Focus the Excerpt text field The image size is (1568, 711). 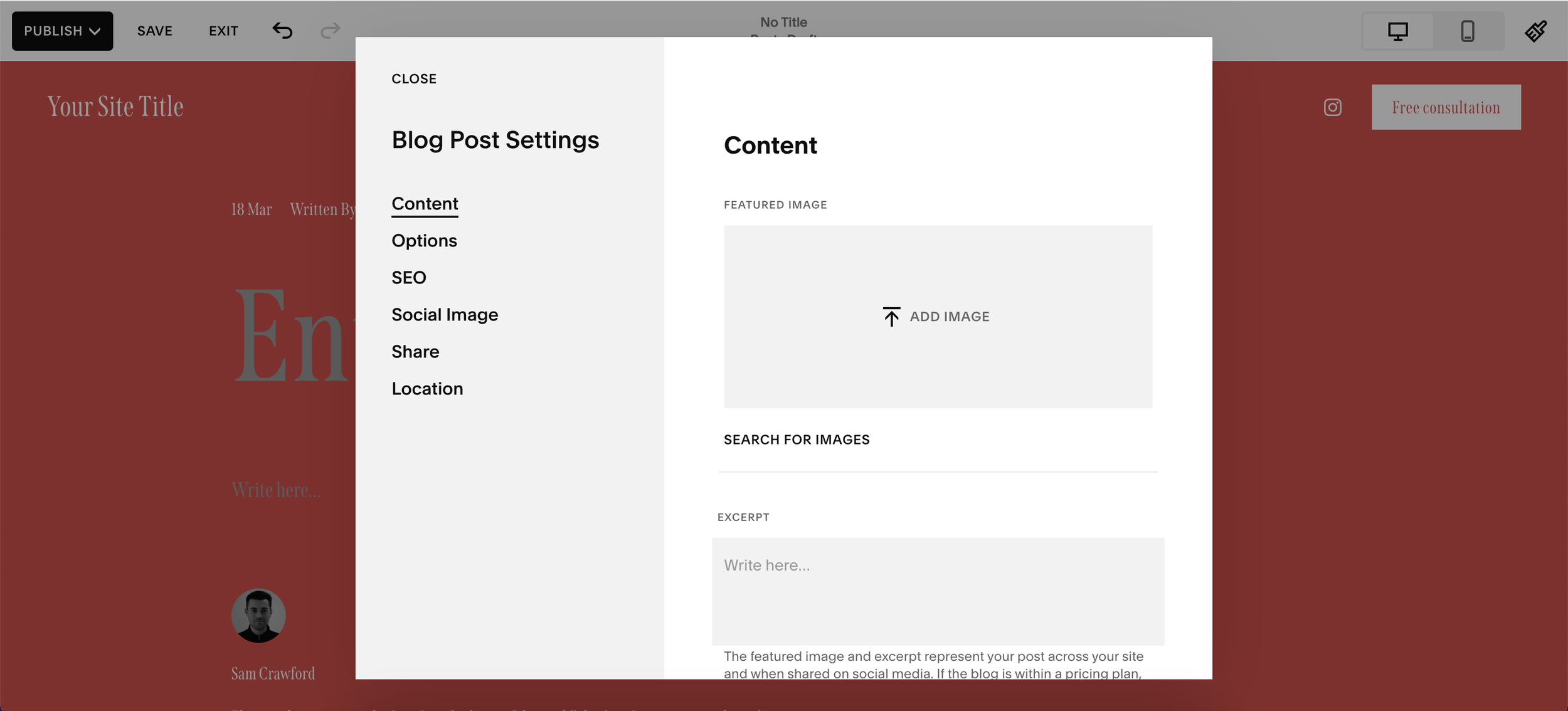[x=937, y=591]
